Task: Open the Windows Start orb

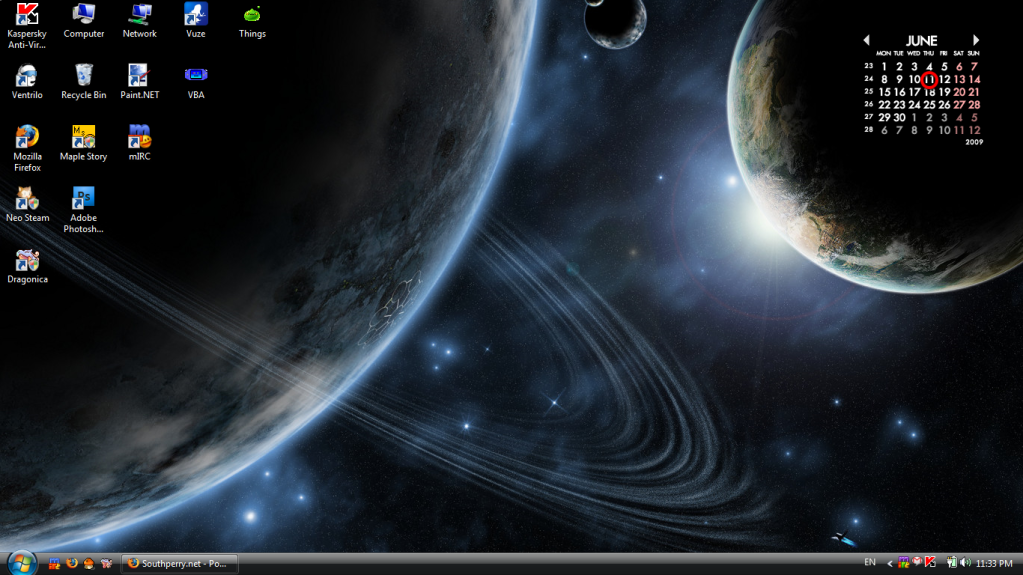Action: coord(22,563)
